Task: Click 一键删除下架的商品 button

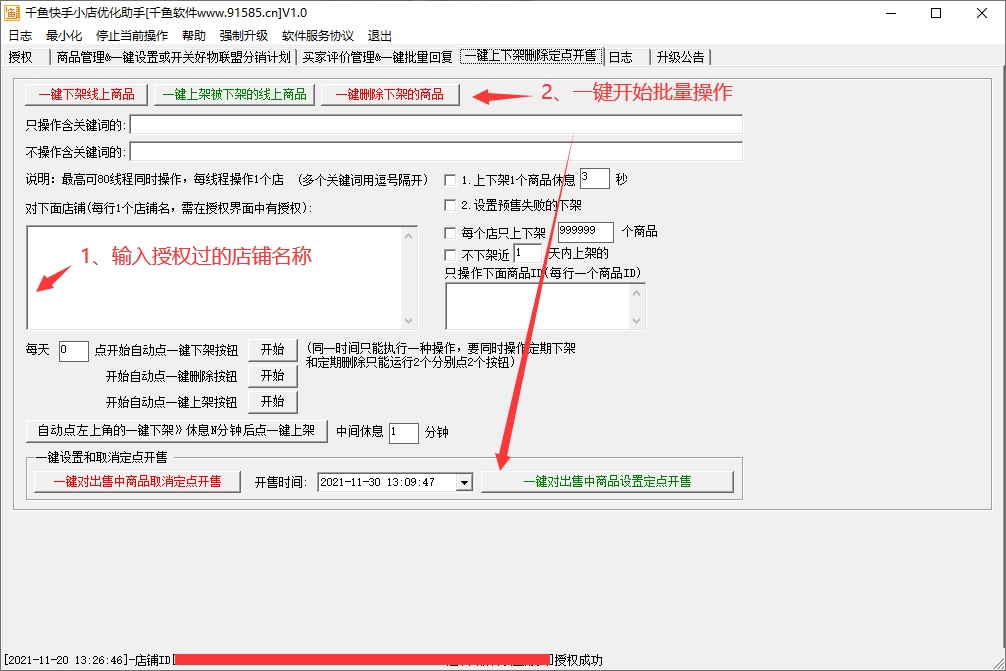Action: [x=390, y=95]
